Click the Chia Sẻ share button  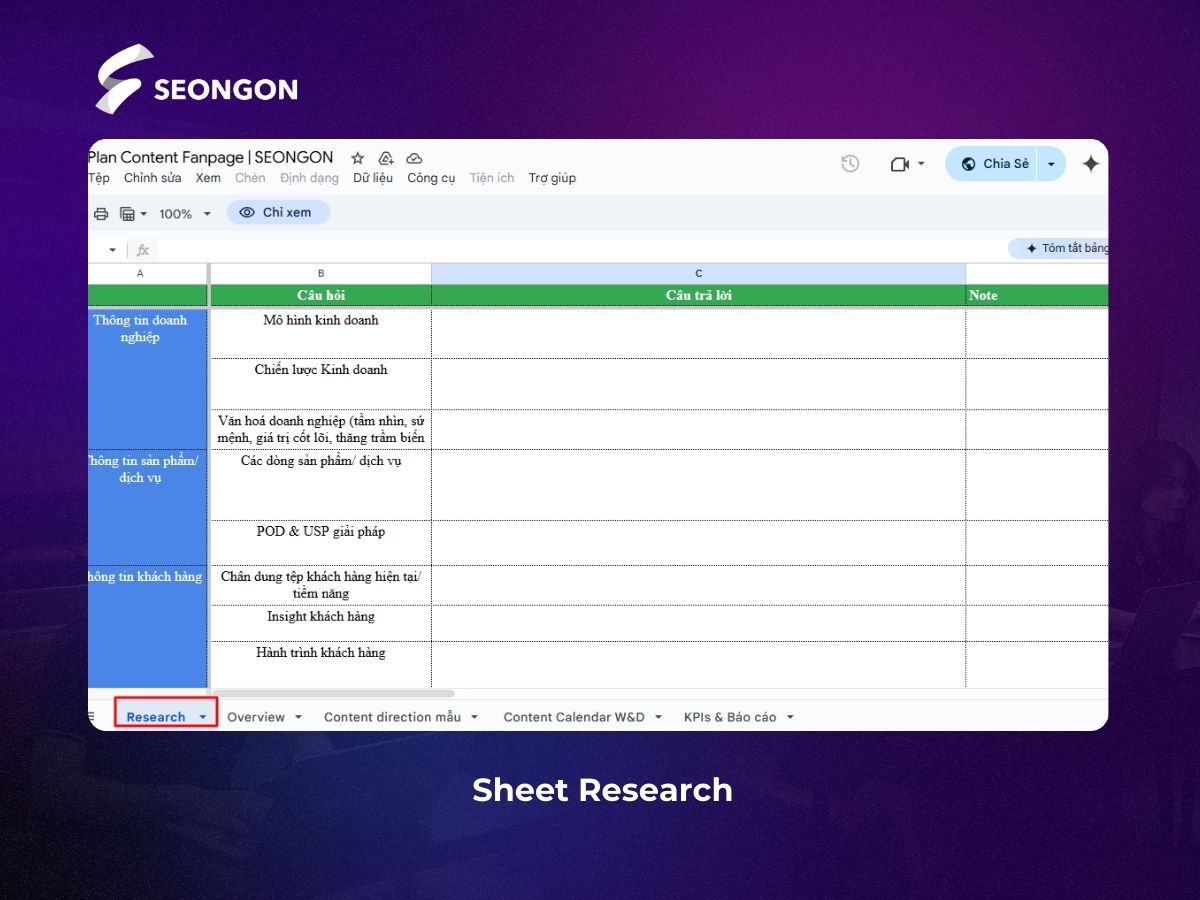tap(992, 164)
